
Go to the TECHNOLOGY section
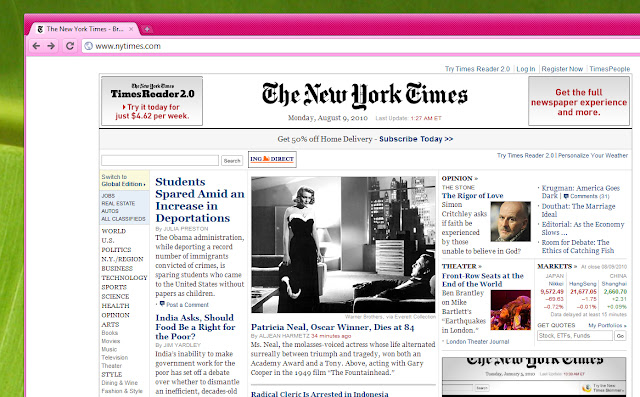(x=124, y=277)
